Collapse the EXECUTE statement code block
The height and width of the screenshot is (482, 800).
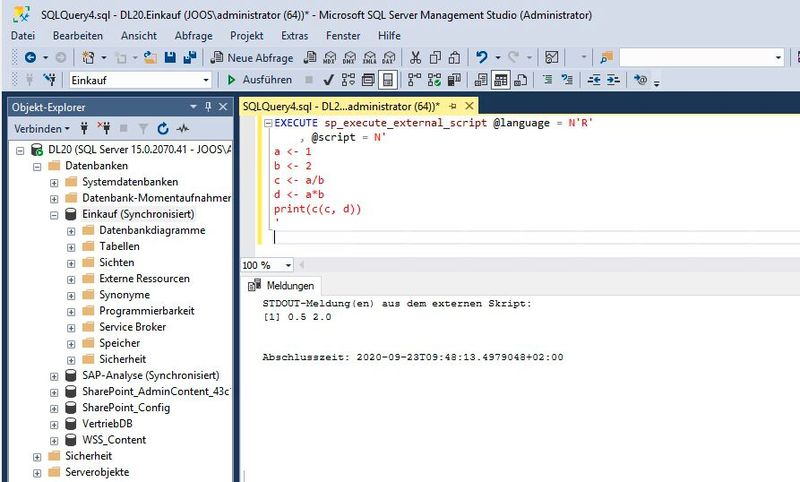(268, 123)
